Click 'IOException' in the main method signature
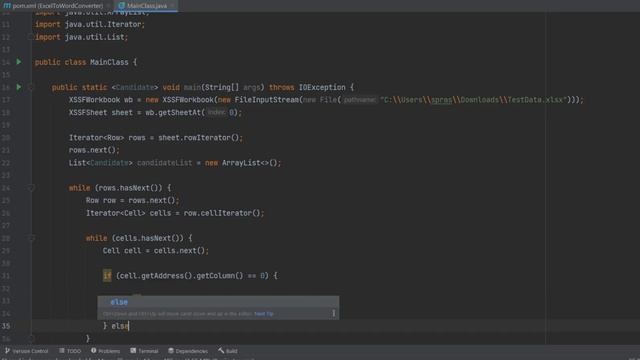Image resolution: width=640 pixels, height=360 pixels. (322, 87)
